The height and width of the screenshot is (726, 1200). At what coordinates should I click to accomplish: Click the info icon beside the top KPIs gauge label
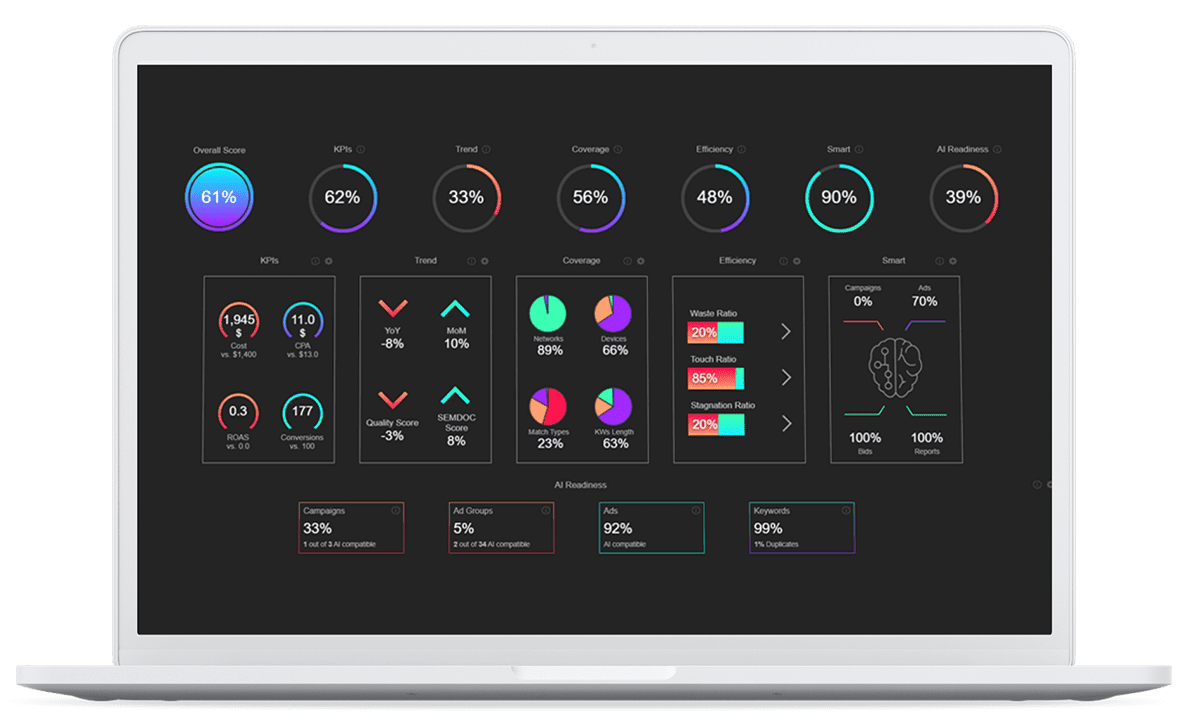coord(361,150)
